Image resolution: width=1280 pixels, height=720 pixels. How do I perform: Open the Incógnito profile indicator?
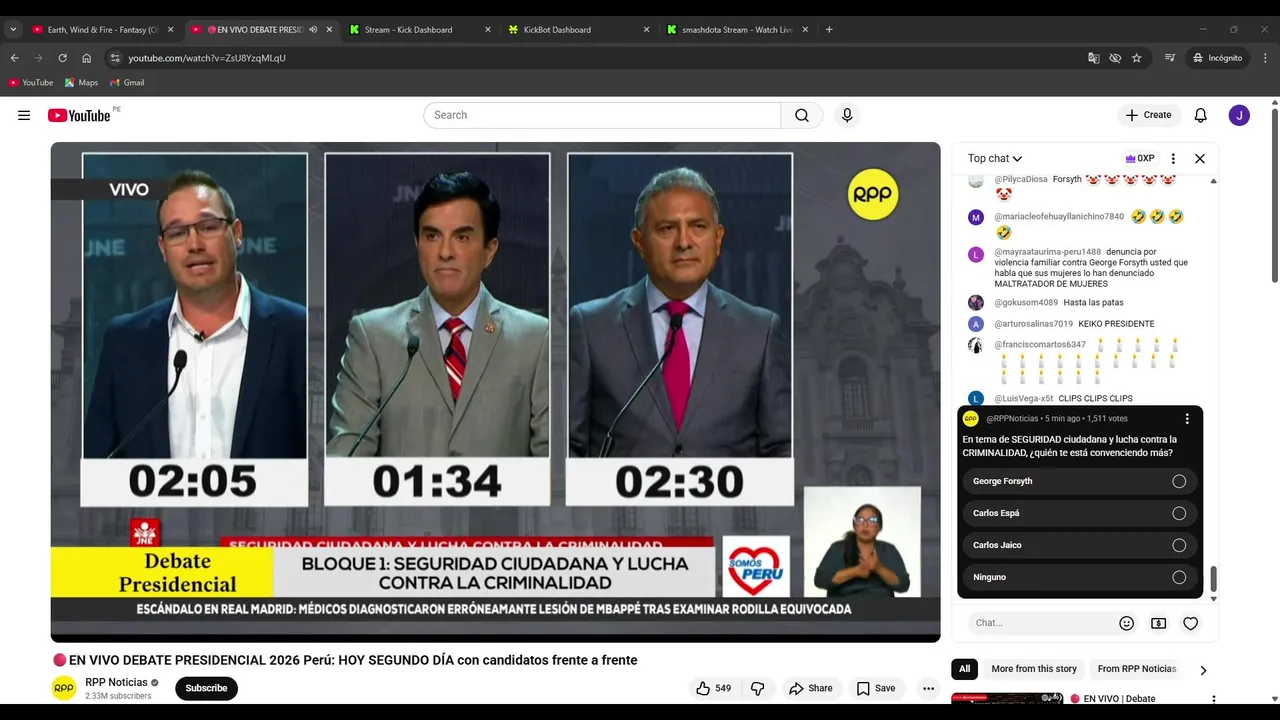click(1217, 58)
